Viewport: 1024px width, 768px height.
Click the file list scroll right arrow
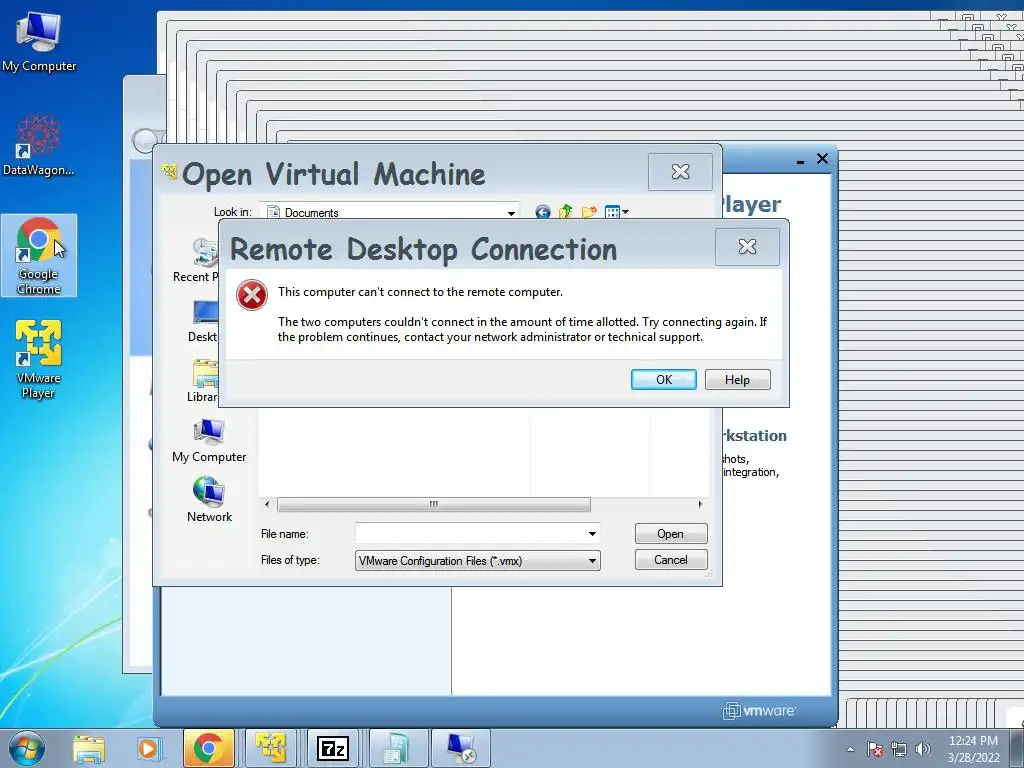pos(700,504)
